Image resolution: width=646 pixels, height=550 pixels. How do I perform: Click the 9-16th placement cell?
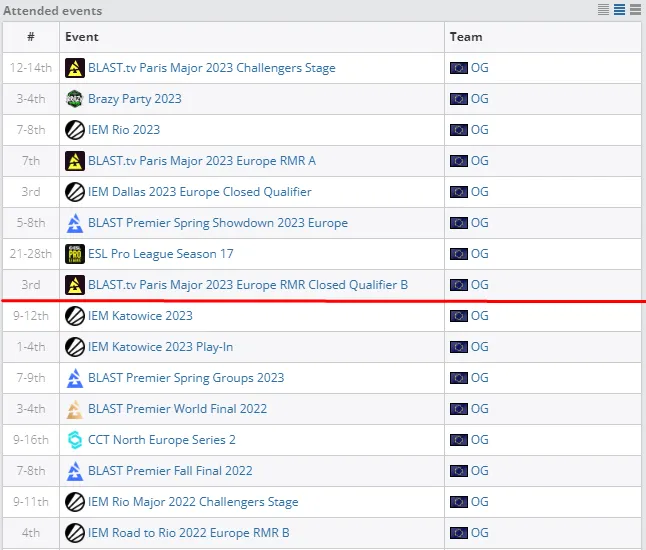tap(31, 440)
